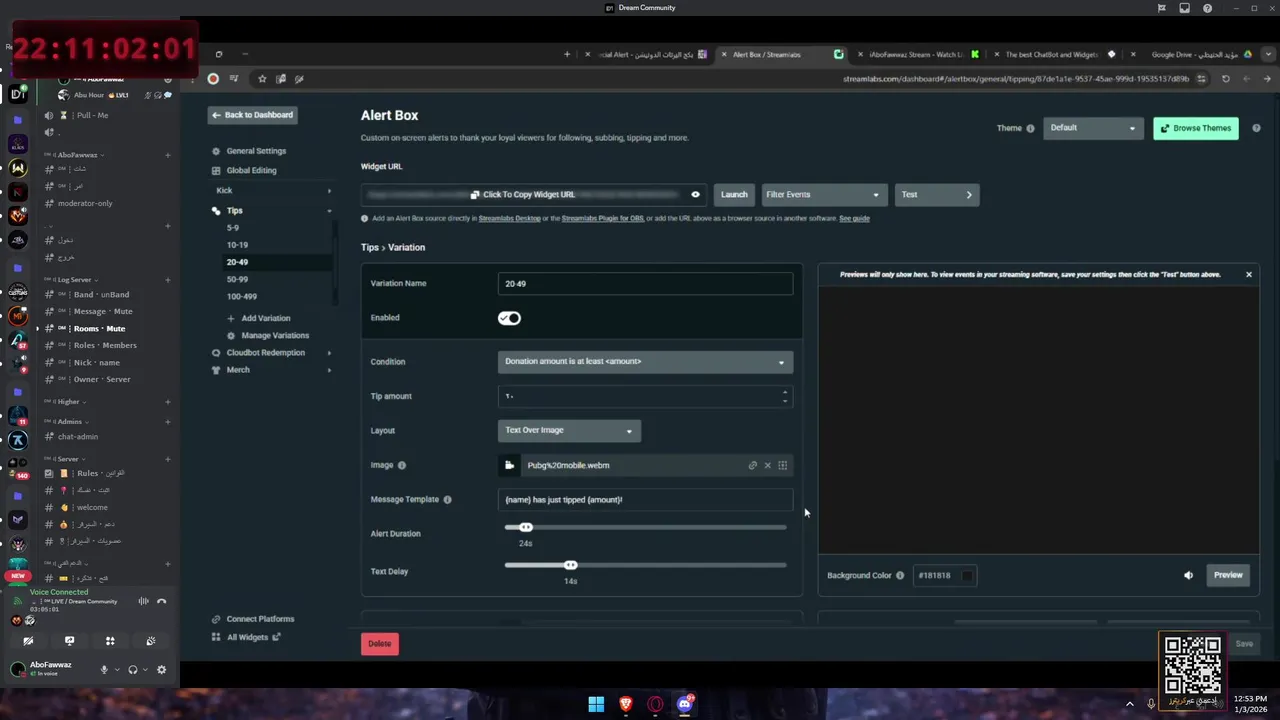
Task: Click the link icon in the Image field
Action: (x=753, y=465)
